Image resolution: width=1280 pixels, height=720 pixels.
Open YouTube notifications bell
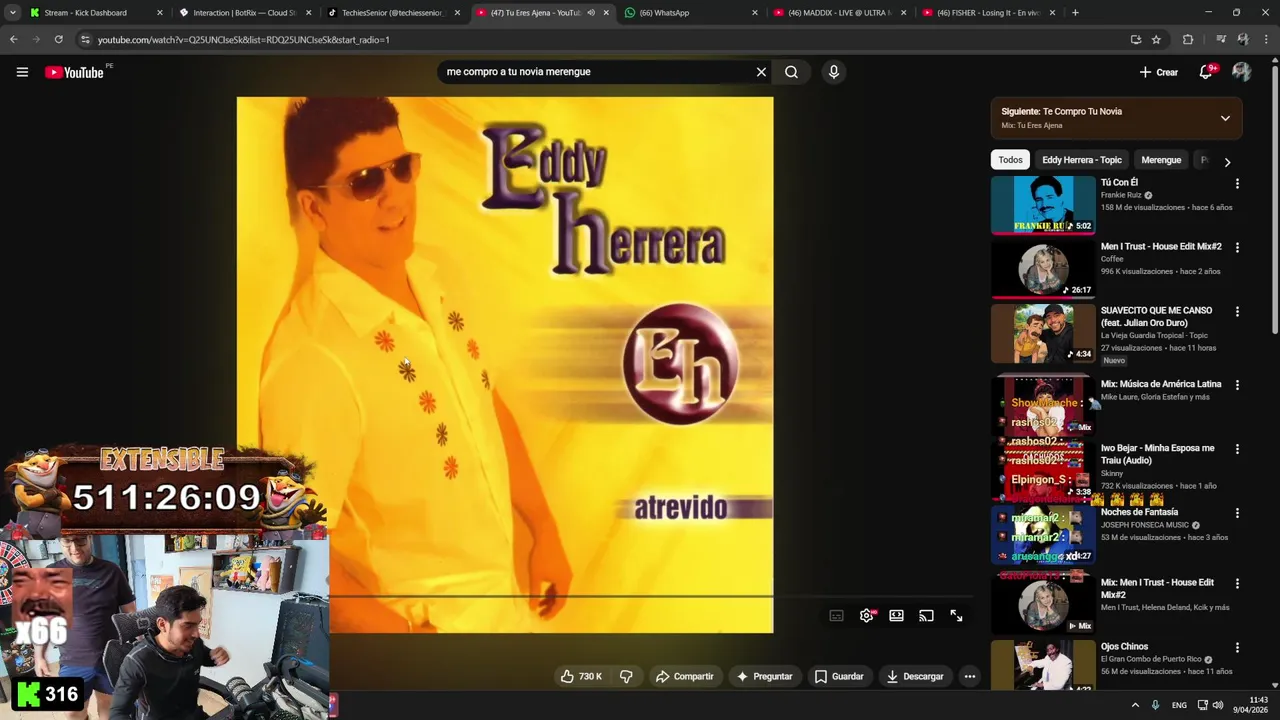1206,72
